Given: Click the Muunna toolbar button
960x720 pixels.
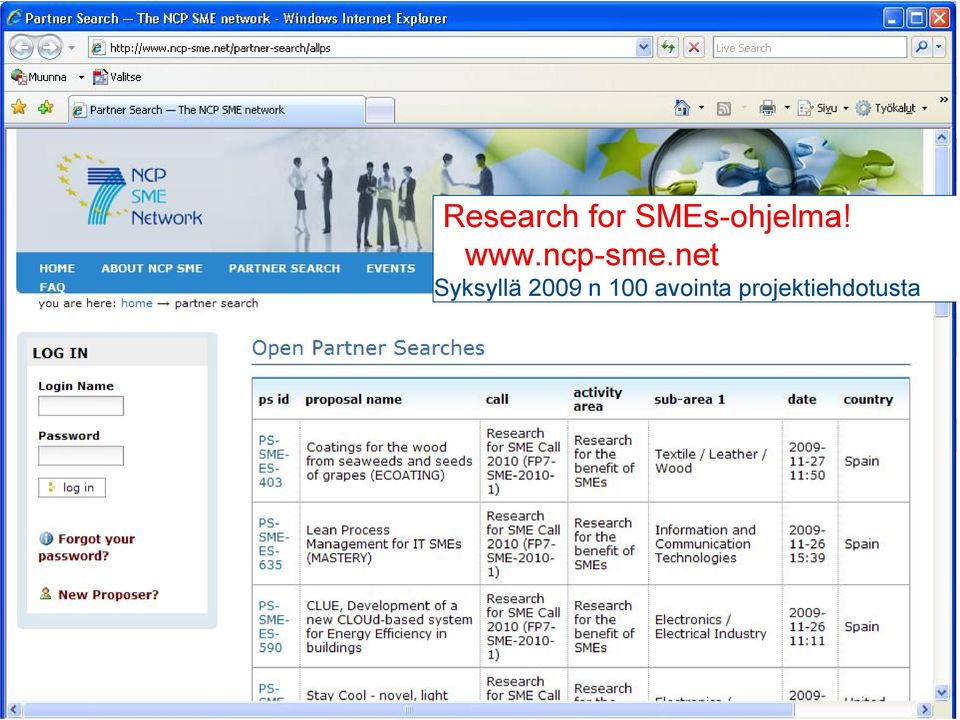Looking at the screenshot, I should pos(39,77).
